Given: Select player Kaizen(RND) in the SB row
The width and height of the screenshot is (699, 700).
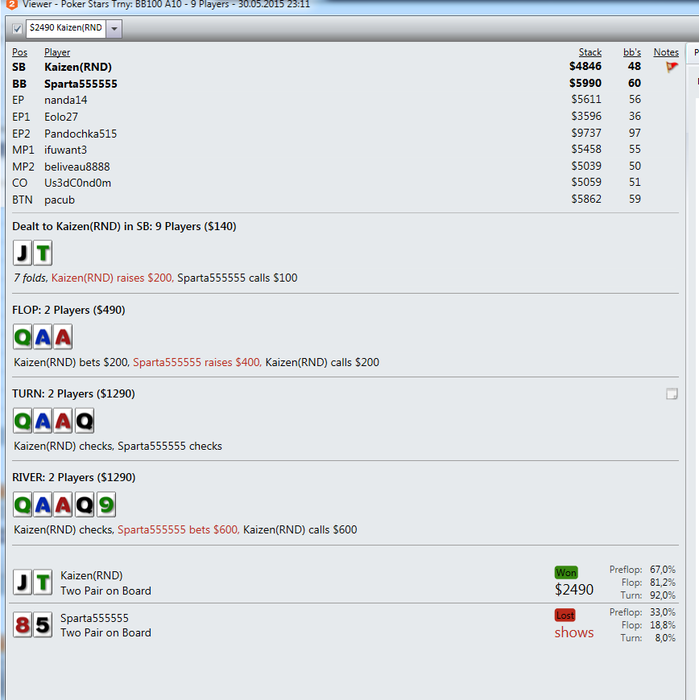Looking at the screenshot, I should tap(78, 67).
